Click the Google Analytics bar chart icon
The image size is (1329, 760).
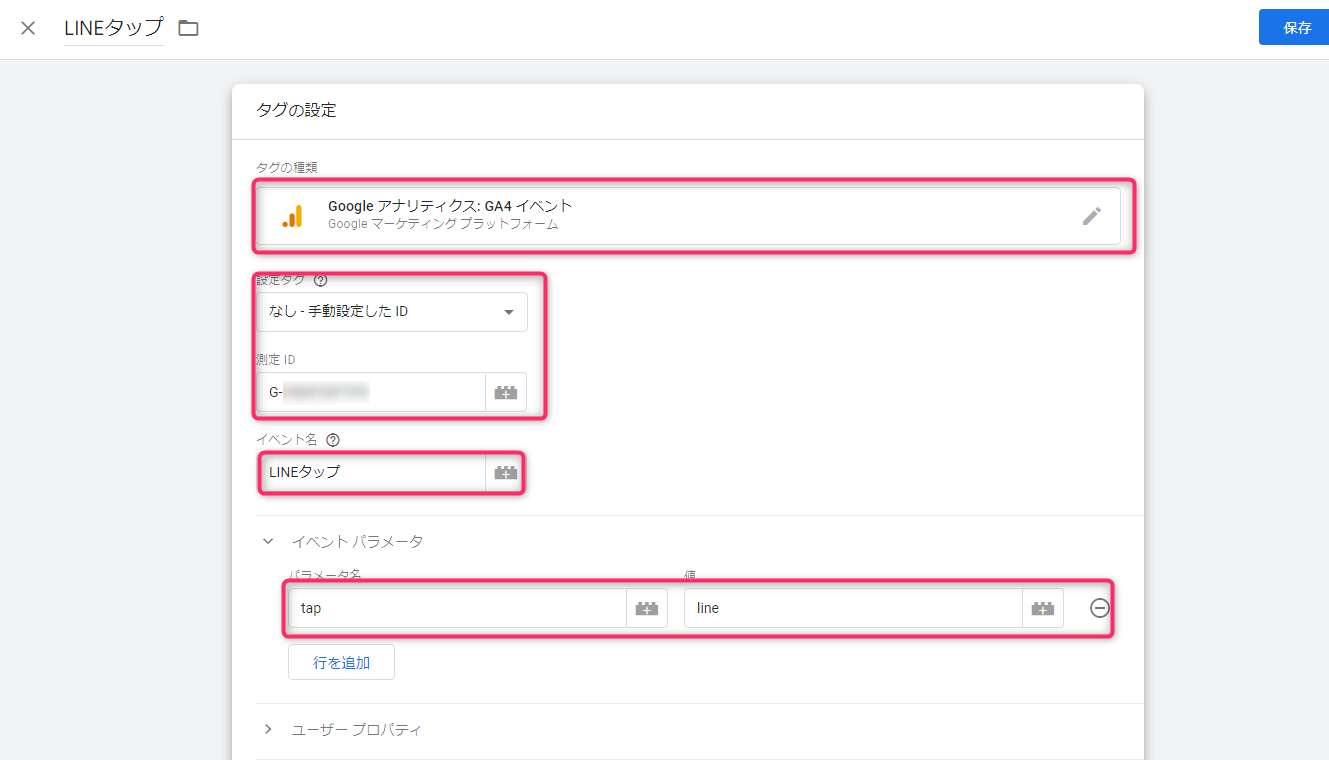[292, 216]
